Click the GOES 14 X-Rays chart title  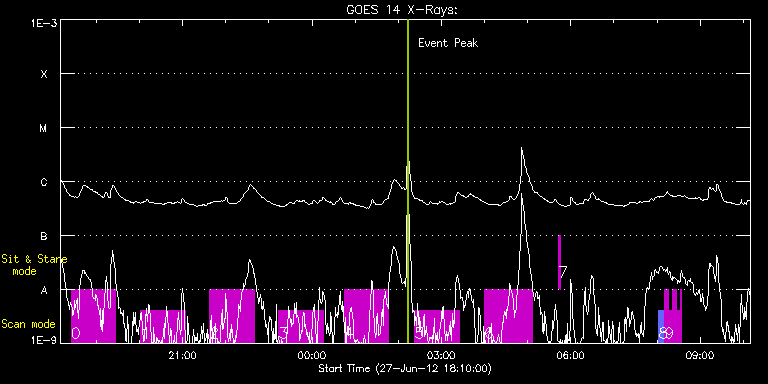pos(402,10)
